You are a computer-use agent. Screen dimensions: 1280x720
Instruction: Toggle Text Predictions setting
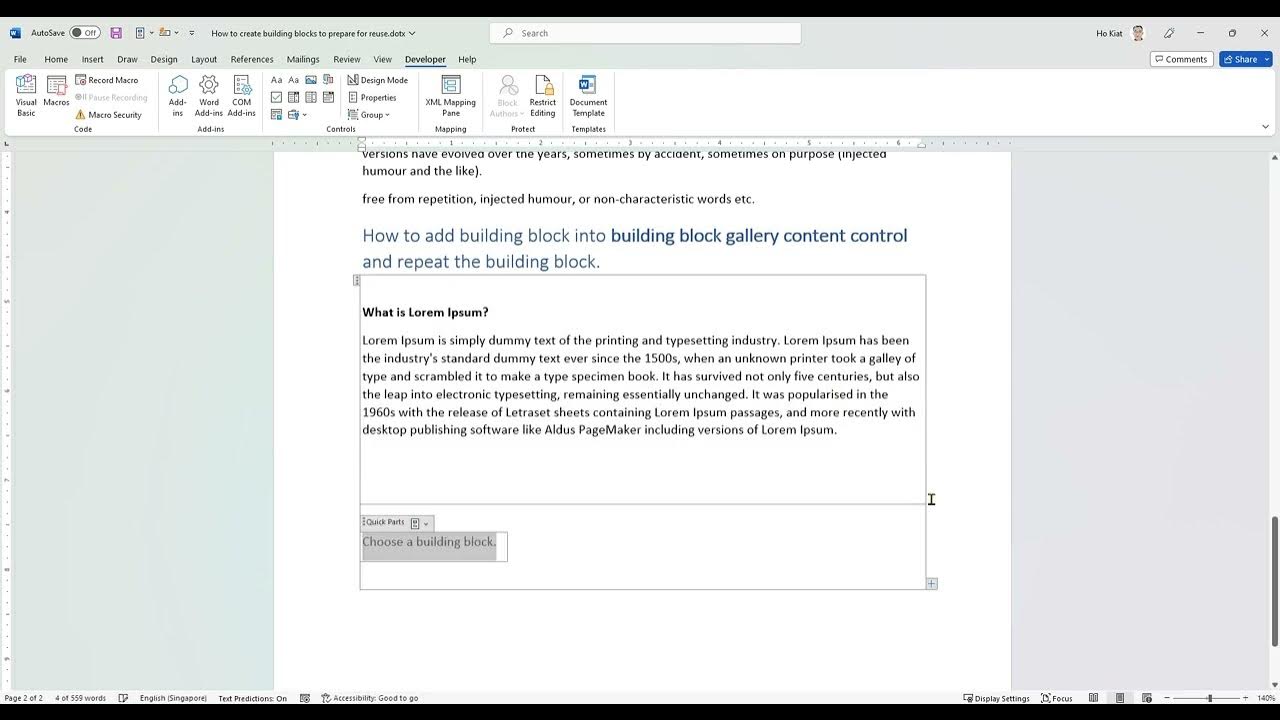(x=252, y=698)
